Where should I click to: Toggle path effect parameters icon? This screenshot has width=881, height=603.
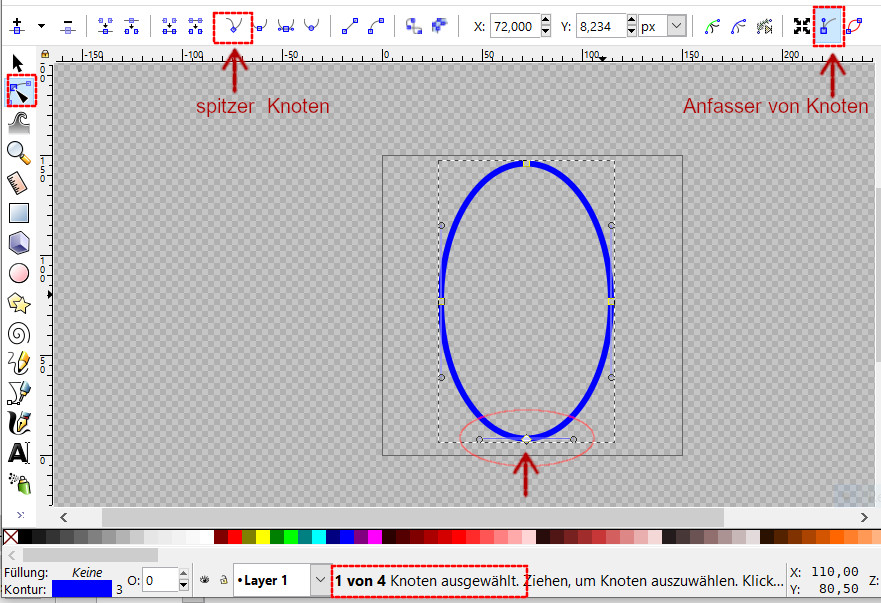765,26
